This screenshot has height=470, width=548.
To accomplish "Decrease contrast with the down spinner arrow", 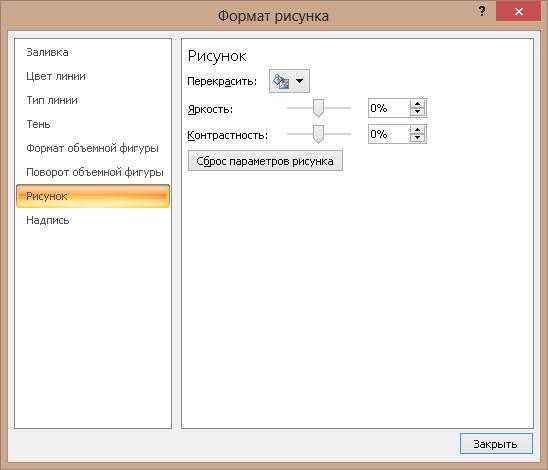I will [x=418, y=138].
